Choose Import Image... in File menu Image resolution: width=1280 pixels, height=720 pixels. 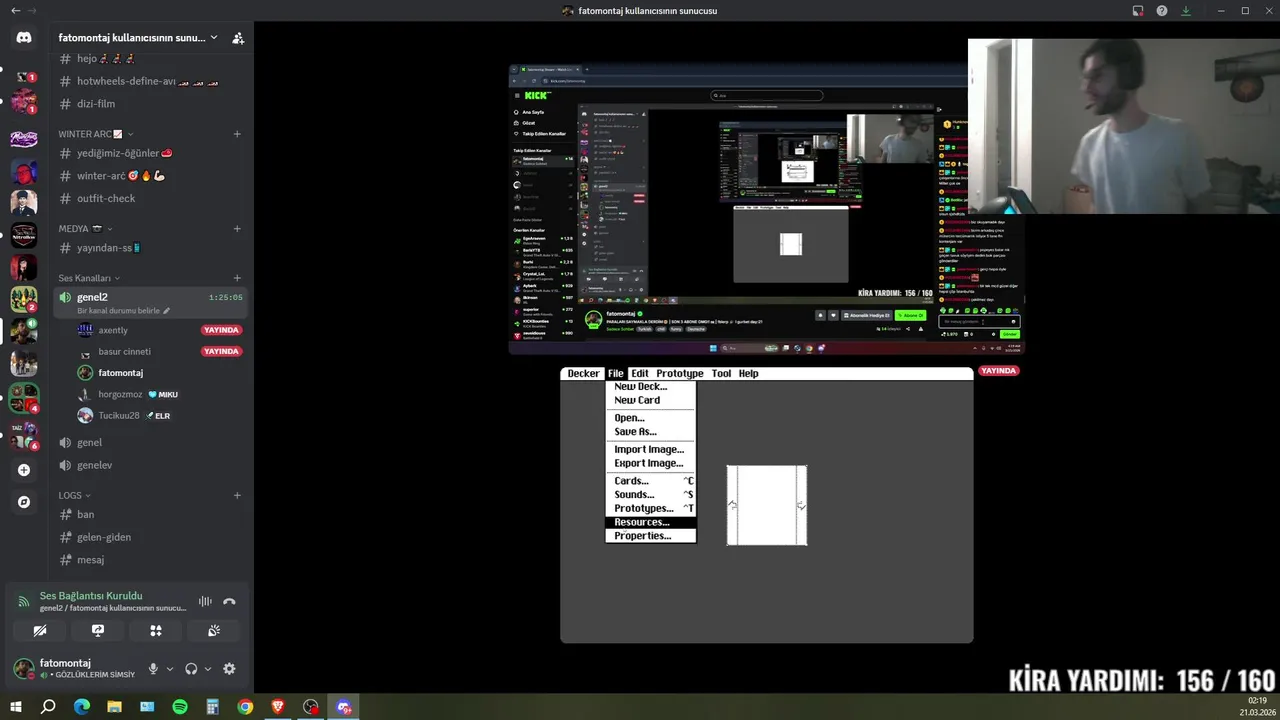(x=650, y=449)
